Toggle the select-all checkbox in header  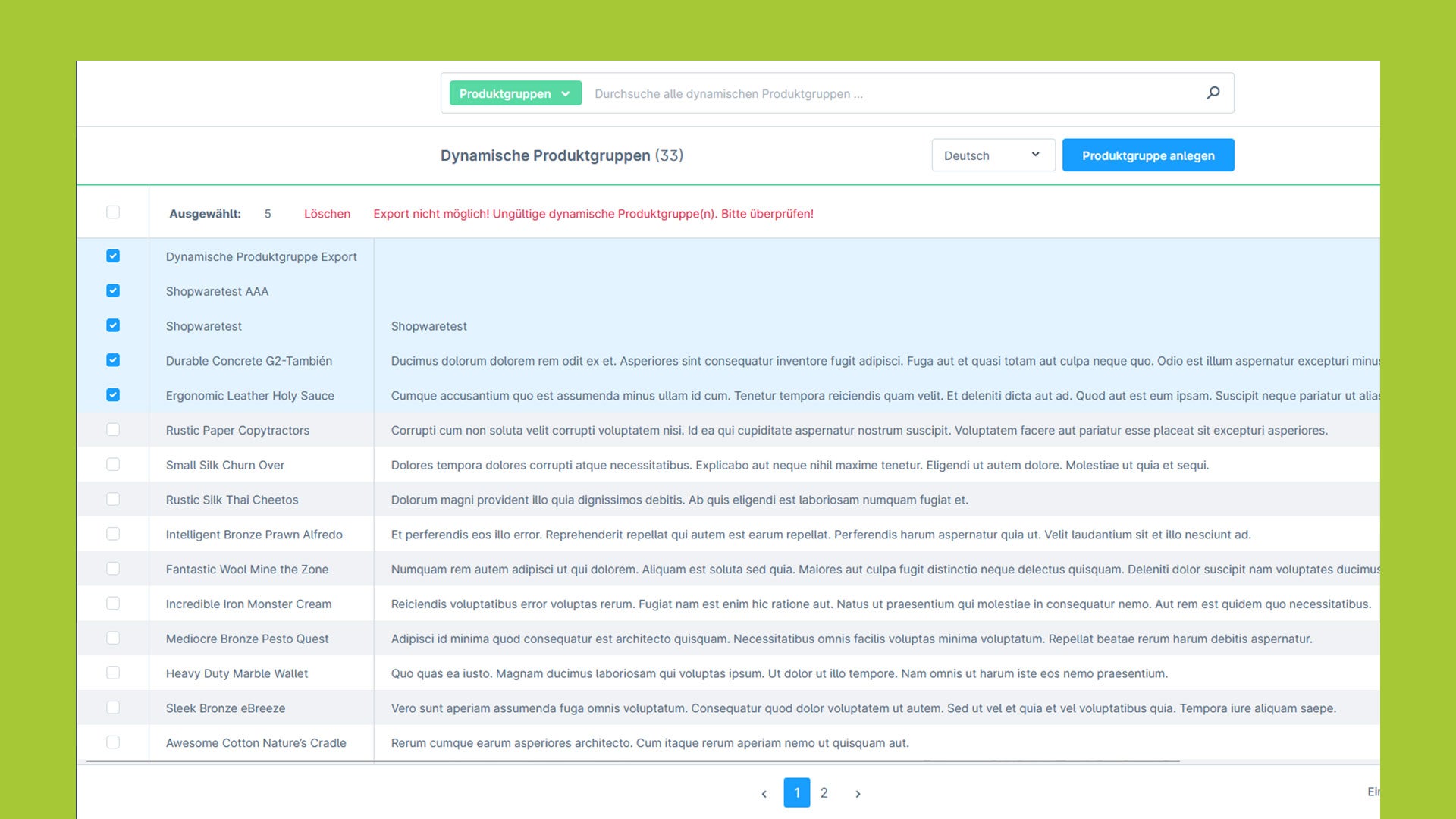(x=113, y=212)
